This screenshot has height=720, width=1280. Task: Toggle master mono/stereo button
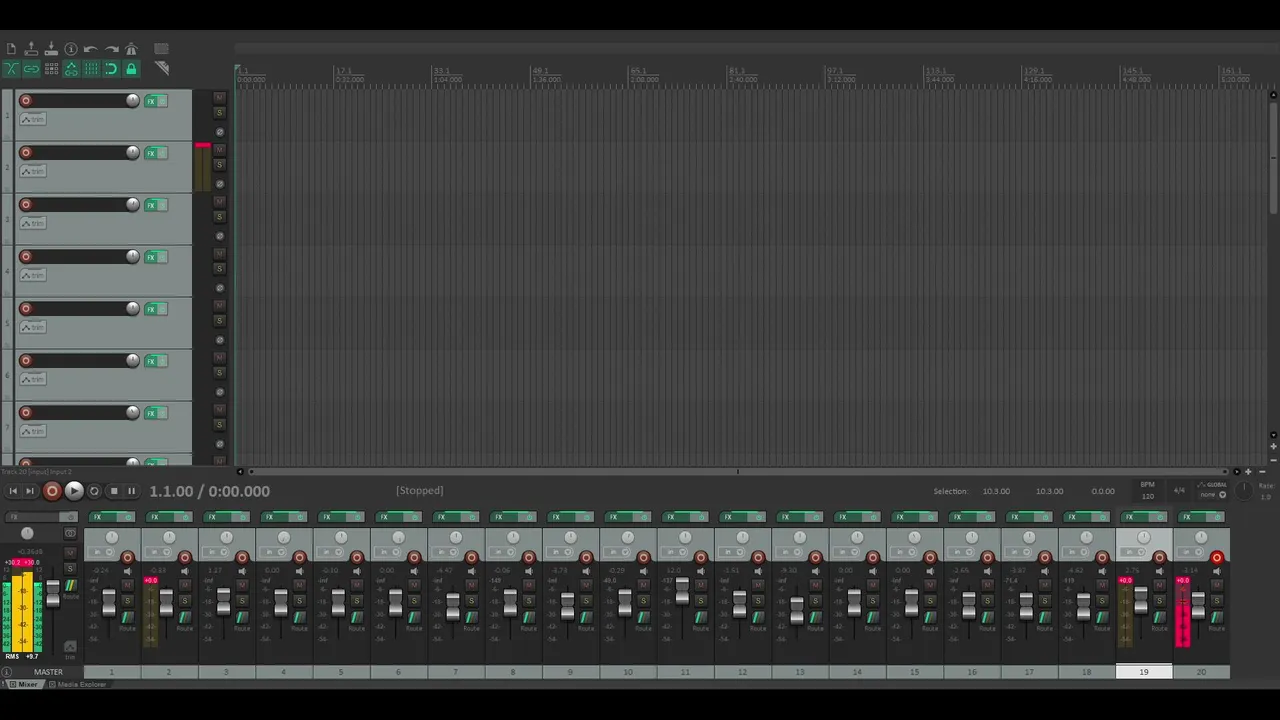coord(70,533)
